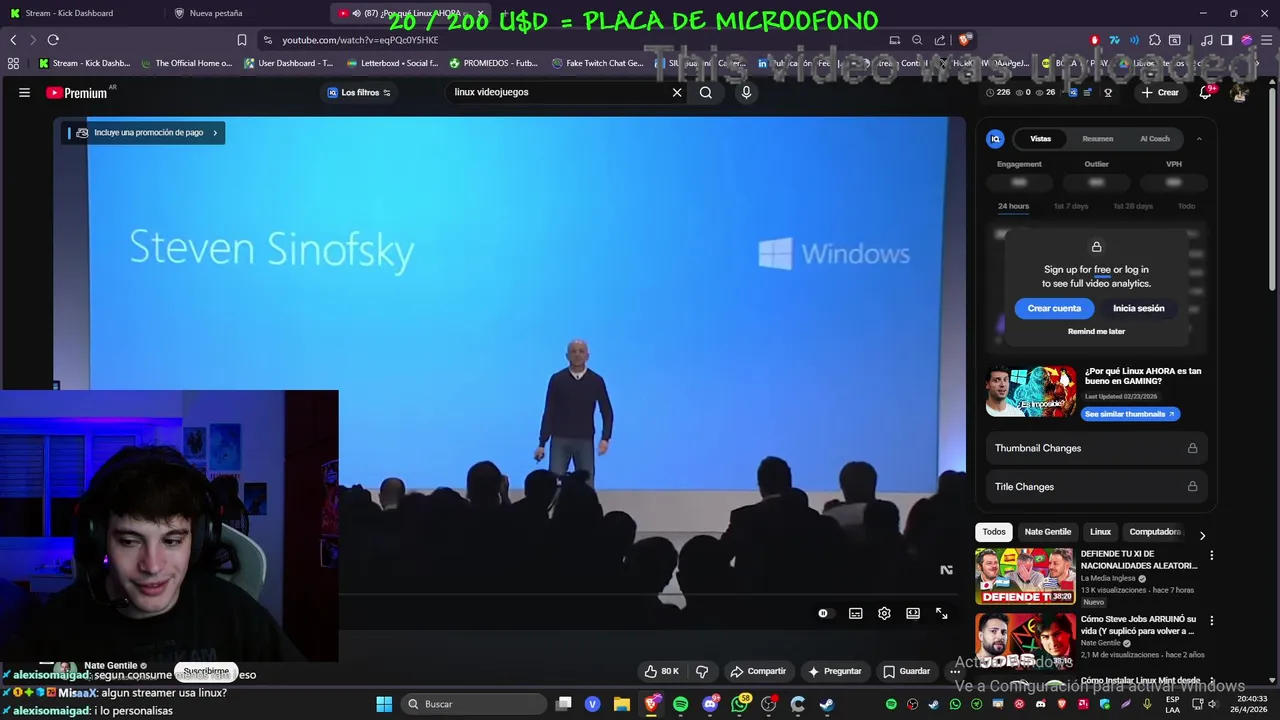Click 'Remind me later' link
Viewport: 1280px width, 720px height.
[x=1096, y=331]
